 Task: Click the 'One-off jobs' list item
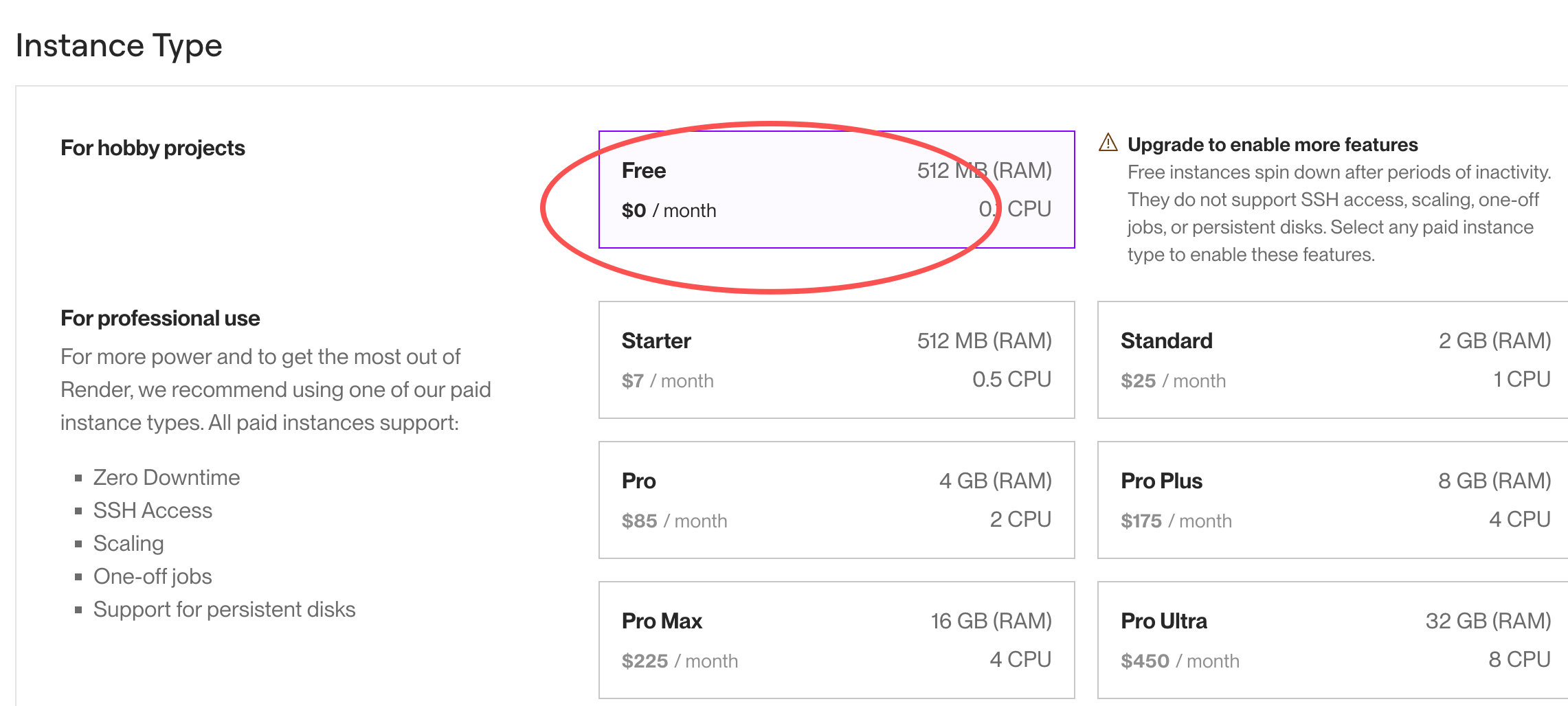point(153,577)
